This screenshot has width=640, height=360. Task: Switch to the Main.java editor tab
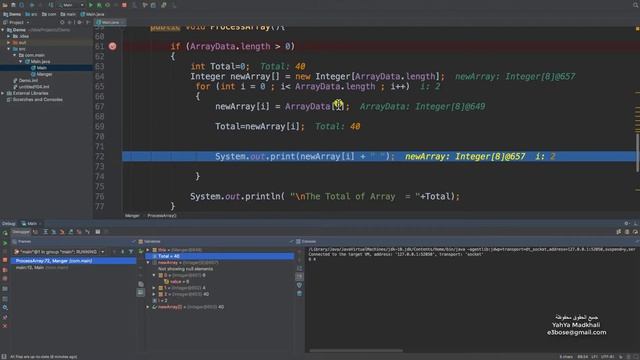110,22
